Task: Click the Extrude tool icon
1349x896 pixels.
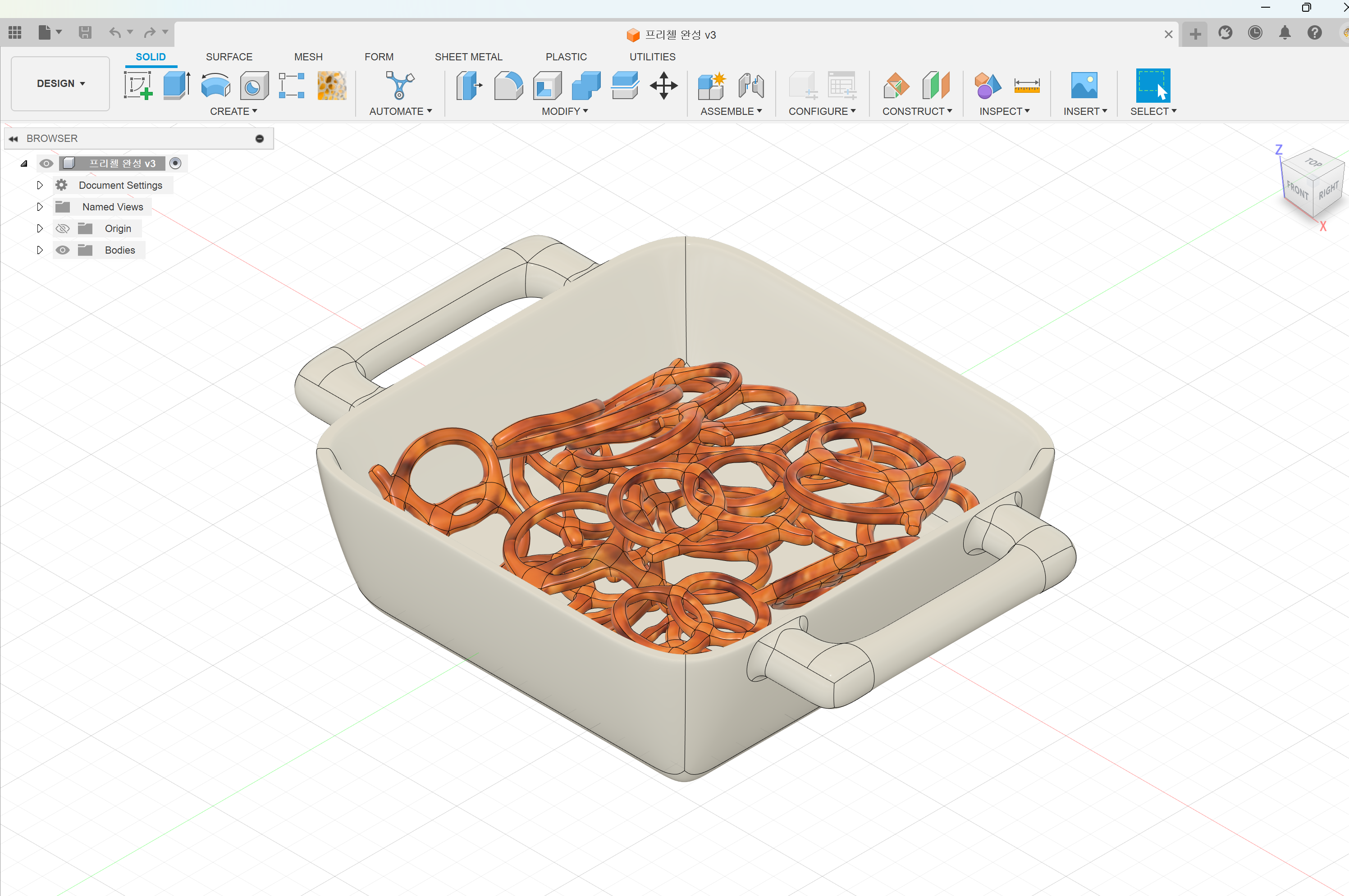Action: click(x=176, y=86)
